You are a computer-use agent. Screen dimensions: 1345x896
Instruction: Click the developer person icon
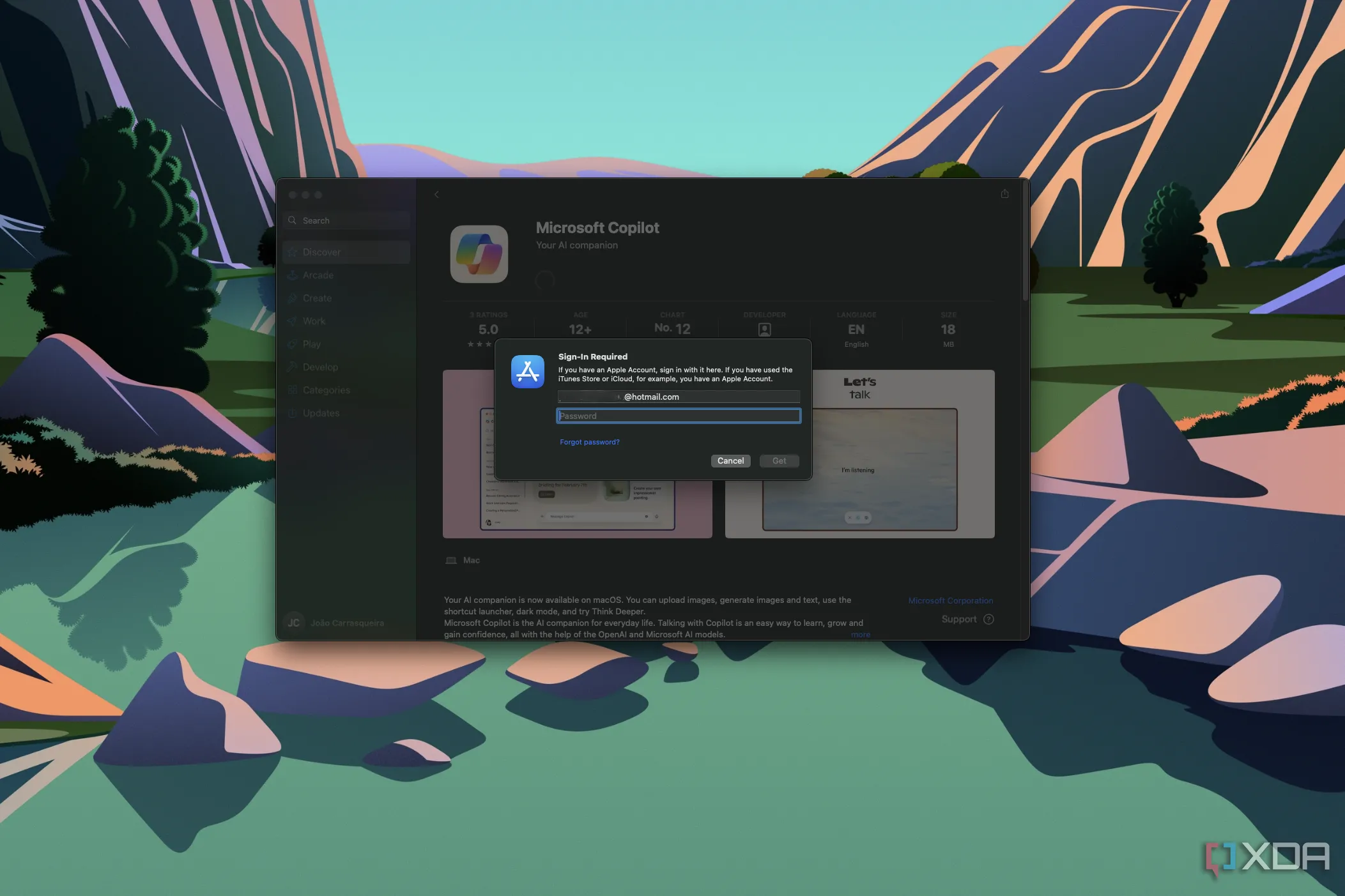tap(764, 330)
